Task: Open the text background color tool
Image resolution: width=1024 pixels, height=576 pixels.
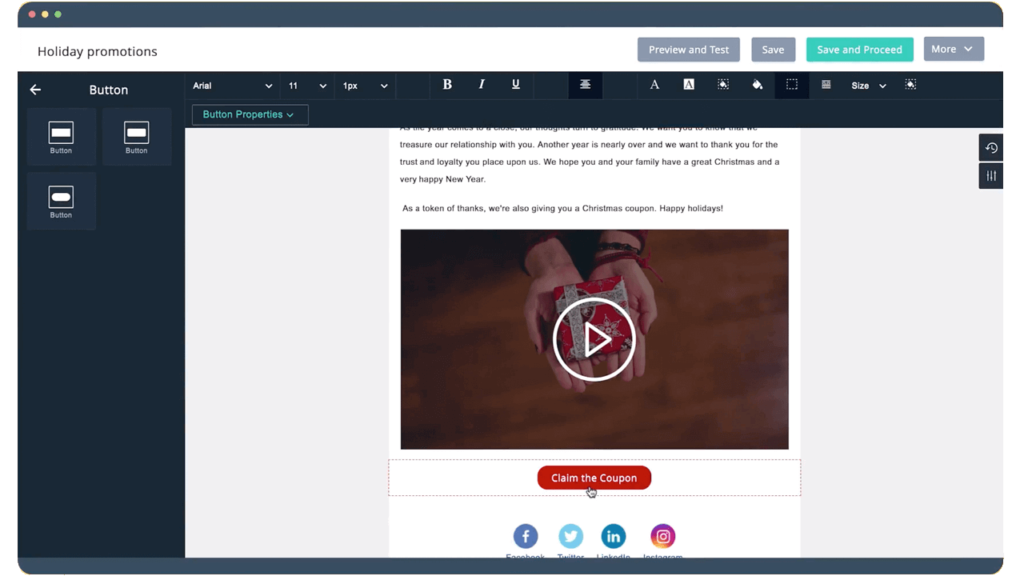Action: tap(689, 84)
